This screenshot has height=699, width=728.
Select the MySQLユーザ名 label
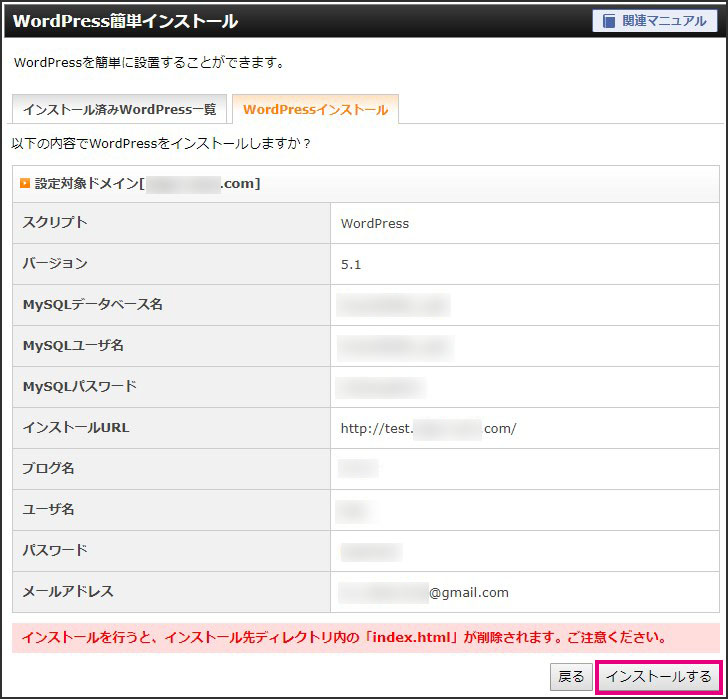click(73, 345)
